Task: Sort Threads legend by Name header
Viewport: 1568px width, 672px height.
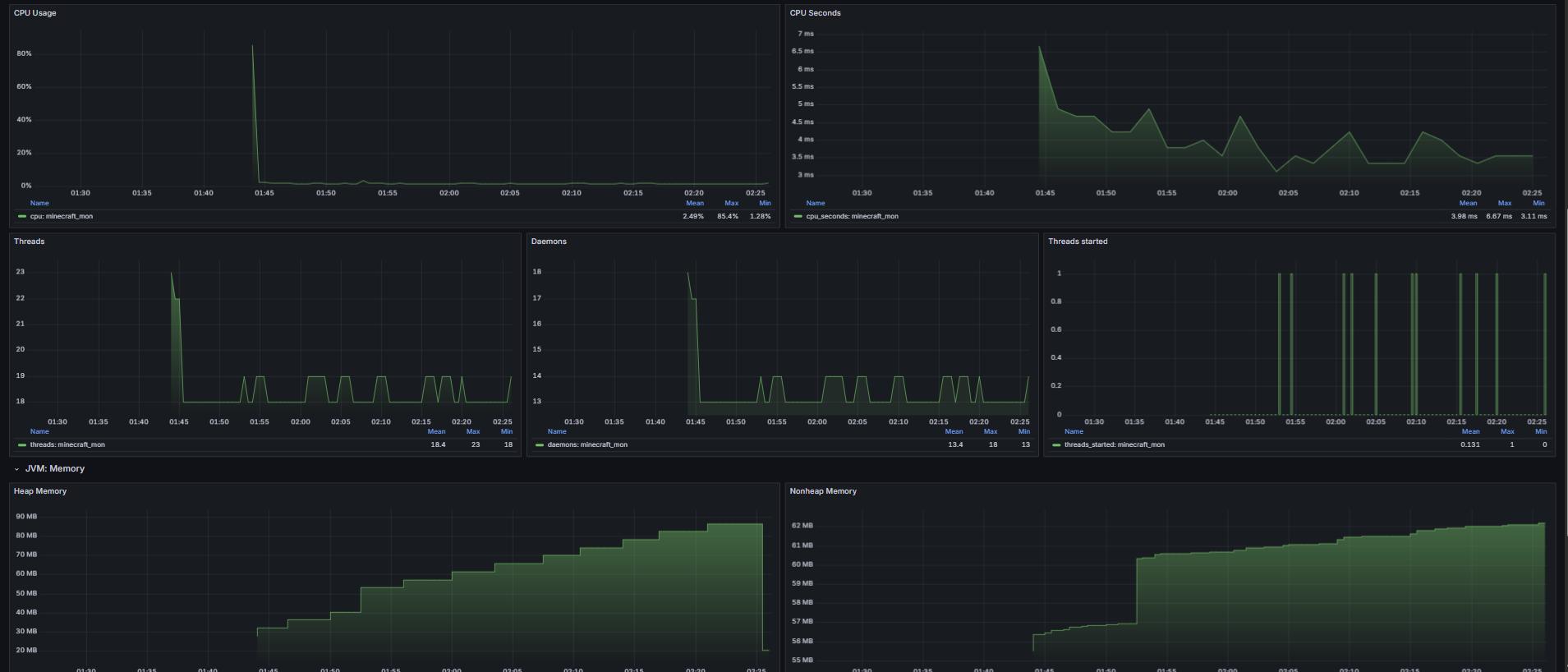Action: (39, 431)
